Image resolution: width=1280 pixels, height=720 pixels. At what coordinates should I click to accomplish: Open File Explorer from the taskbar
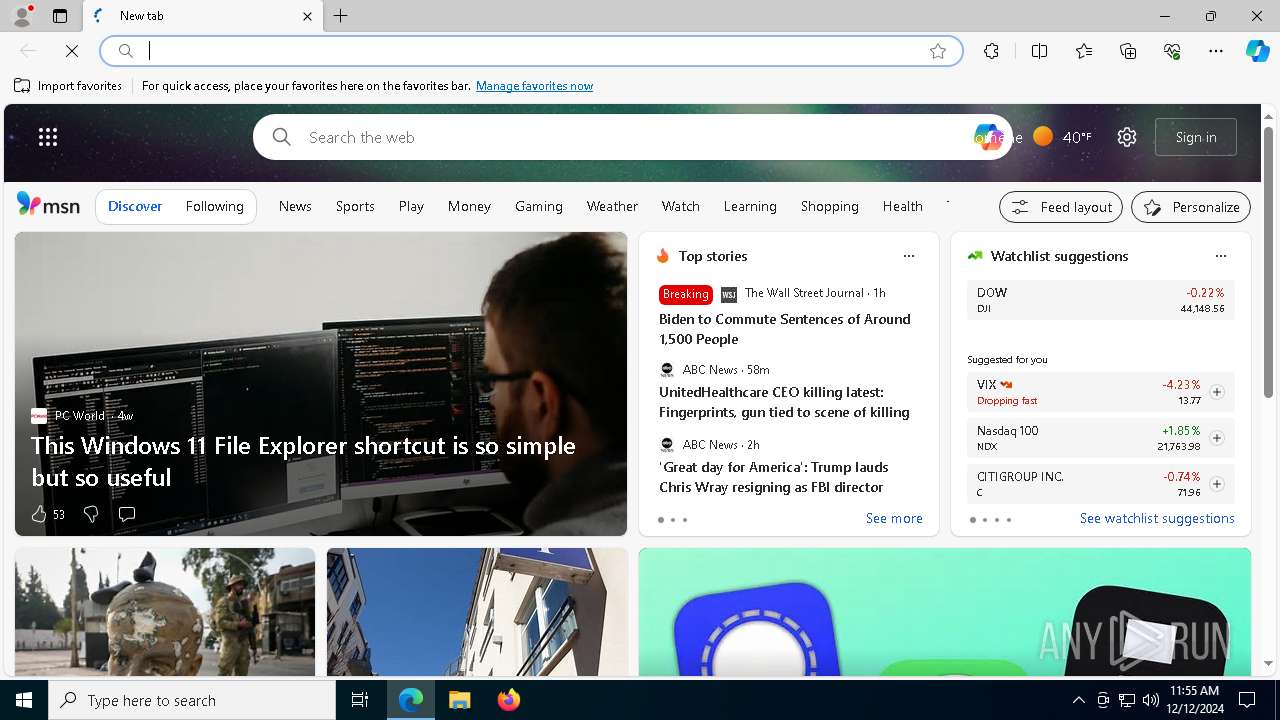pyautogui.click(x=460, y=700)
